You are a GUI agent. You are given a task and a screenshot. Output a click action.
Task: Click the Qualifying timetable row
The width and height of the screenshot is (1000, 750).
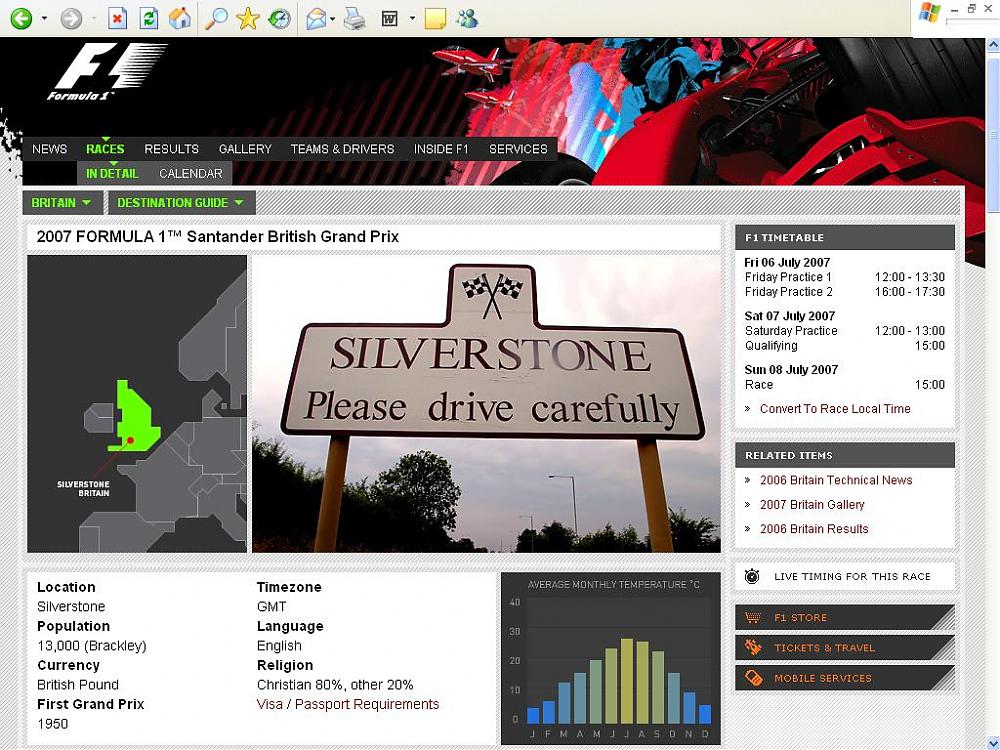[844, 346]
